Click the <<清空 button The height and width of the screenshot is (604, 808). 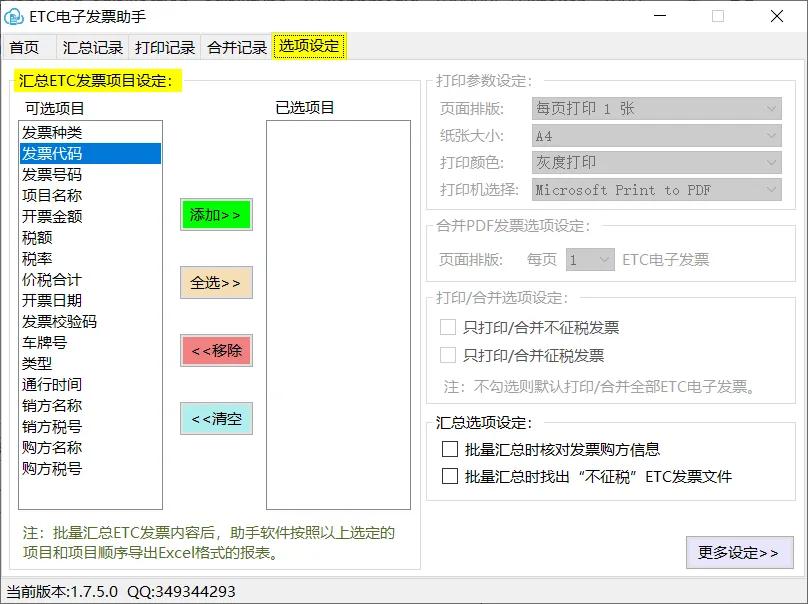pyautogui.click(x=216, y=418)
